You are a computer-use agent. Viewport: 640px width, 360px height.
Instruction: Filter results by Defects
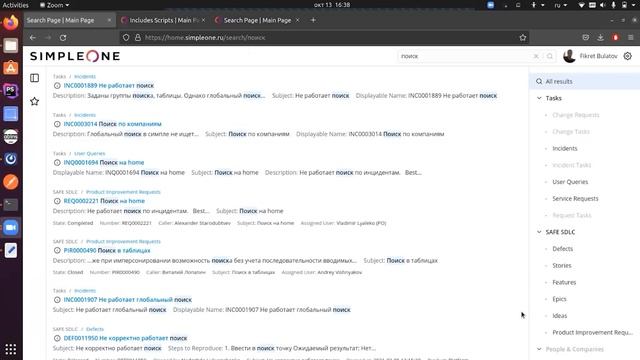point(562,249)
